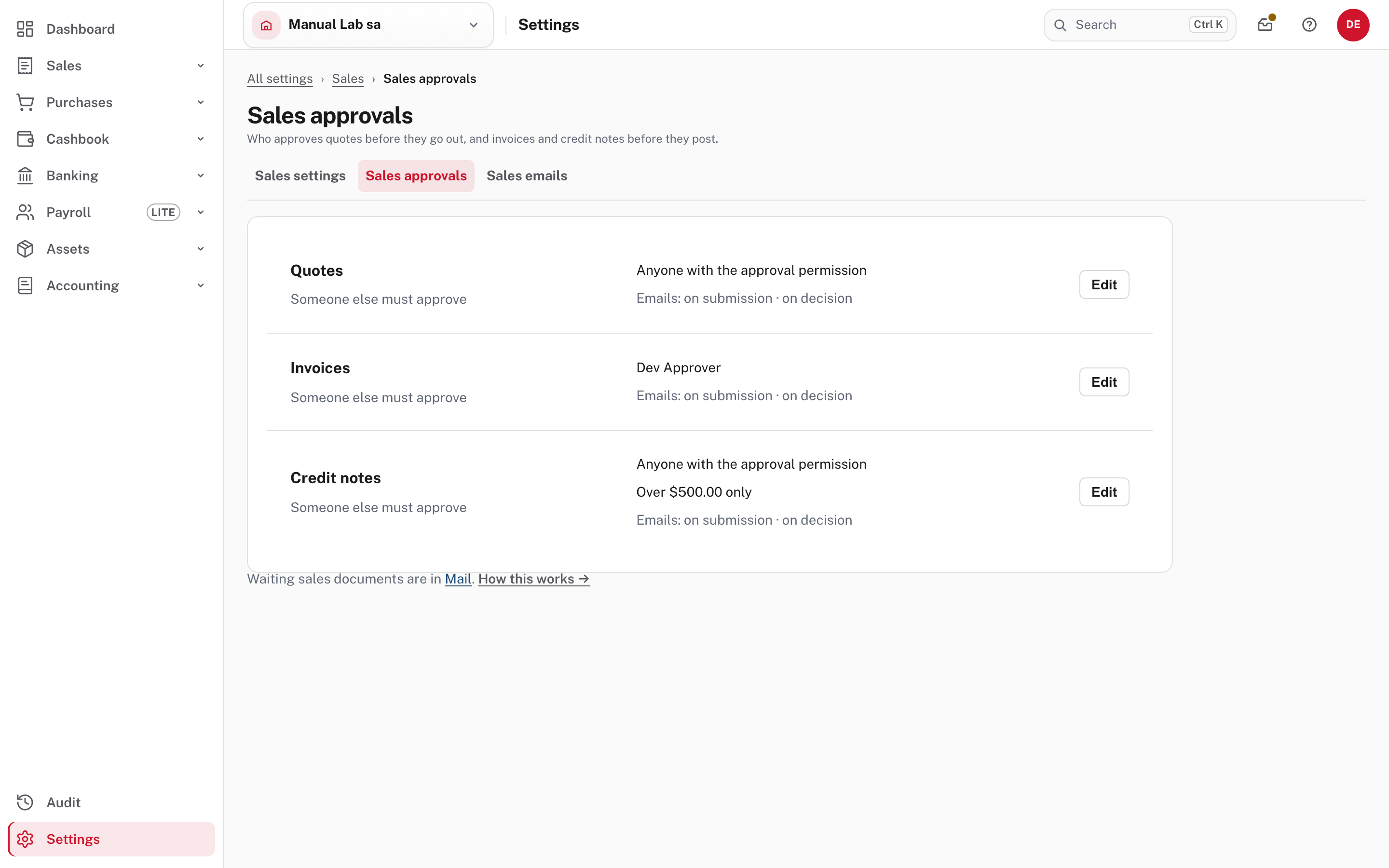Click the DE user avatar
Viewport: 1389px width, 868px height.
1353,25
